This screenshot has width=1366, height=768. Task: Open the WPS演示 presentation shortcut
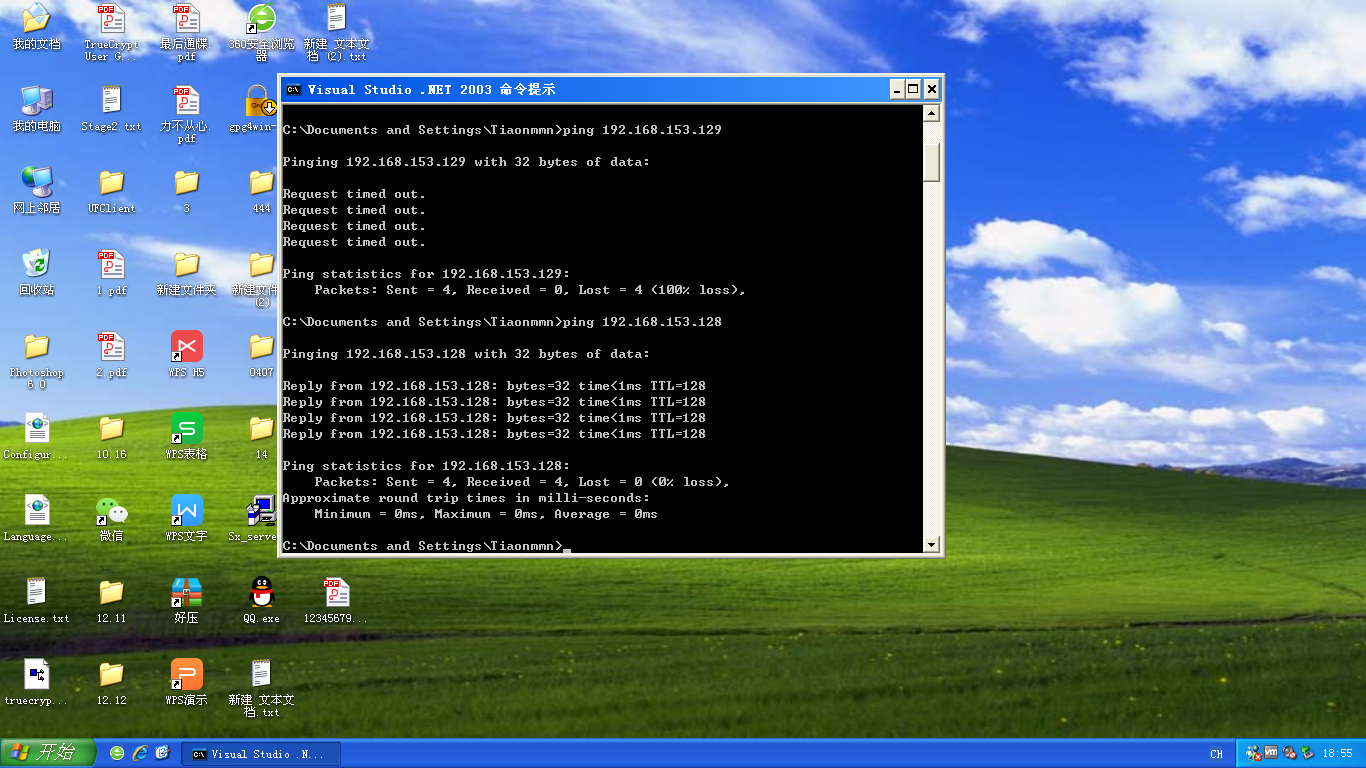coord(186,675)
